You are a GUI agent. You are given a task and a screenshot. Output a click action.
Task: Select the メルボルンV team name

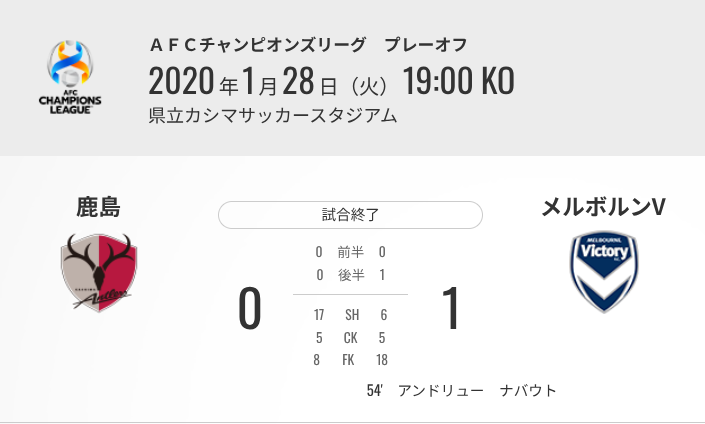[x=603, y=207]
